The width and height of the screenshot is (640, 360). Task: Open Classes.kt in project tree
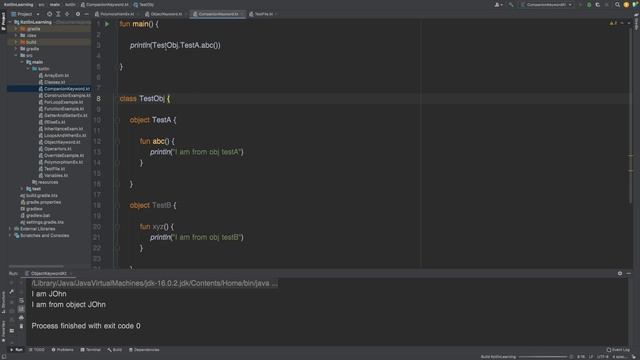point(54,82)
